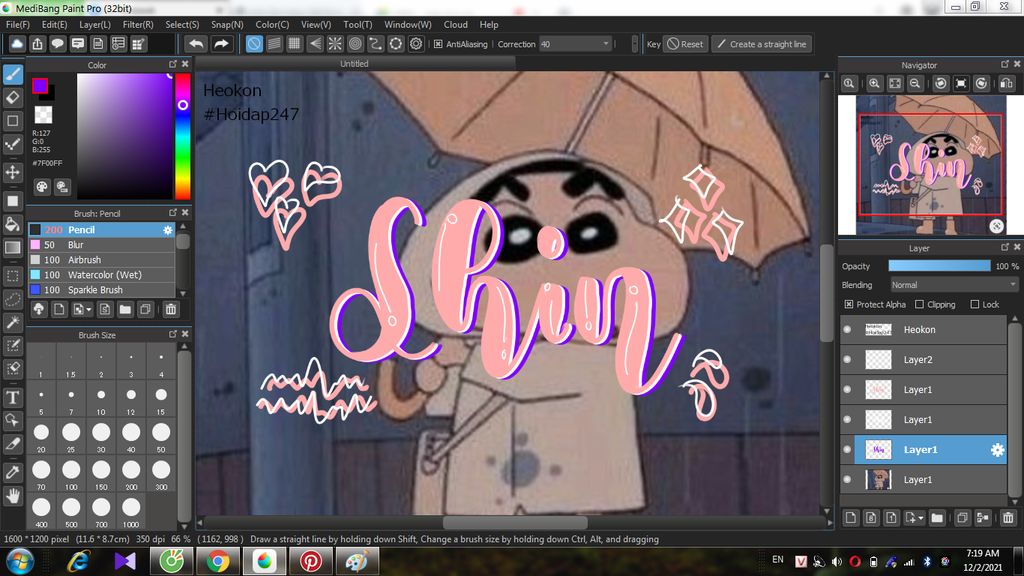
Task: Select the Airbrush brush
Action: click(x=101, y=260)
